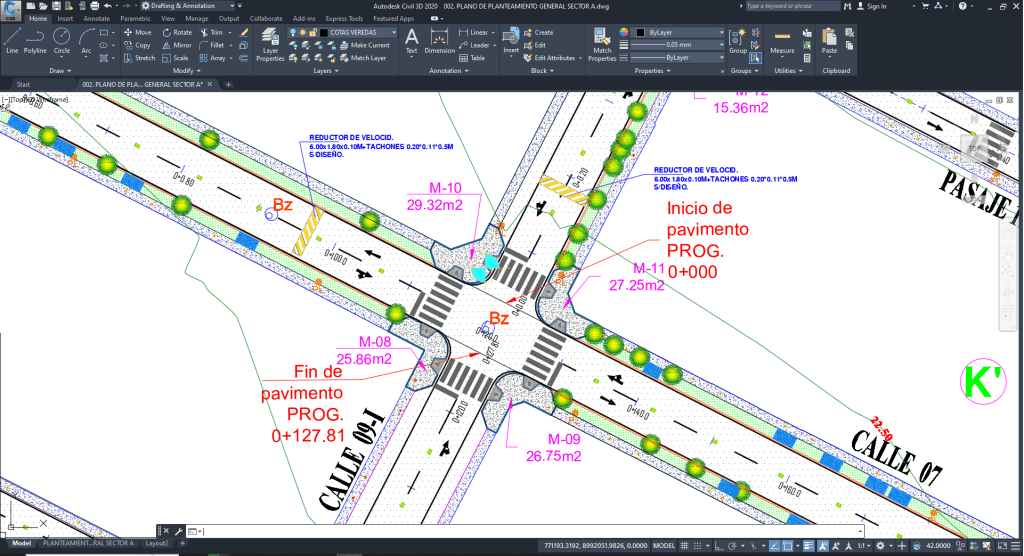Click the Erase tool icon

244,32
